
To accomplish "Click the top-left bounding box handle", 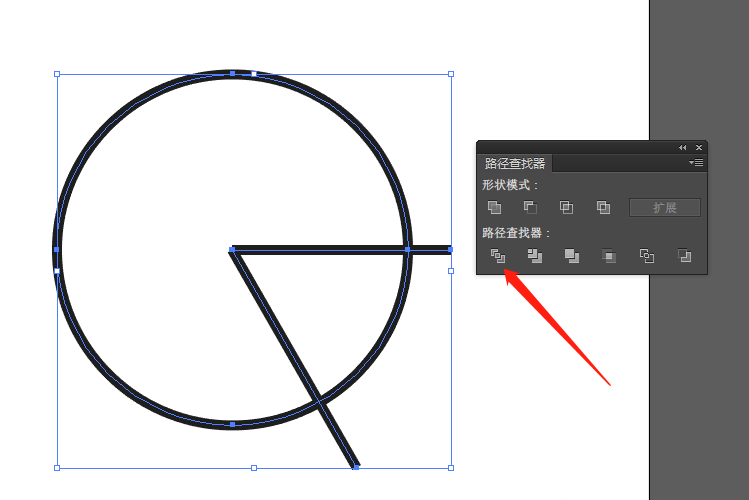I will [57, 74].
